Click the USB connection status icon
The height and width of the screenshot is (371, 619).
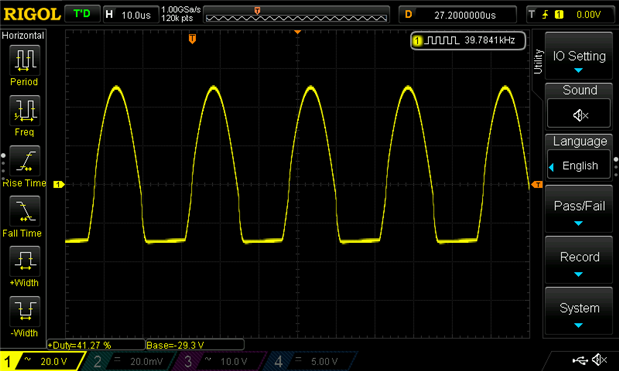580,360
